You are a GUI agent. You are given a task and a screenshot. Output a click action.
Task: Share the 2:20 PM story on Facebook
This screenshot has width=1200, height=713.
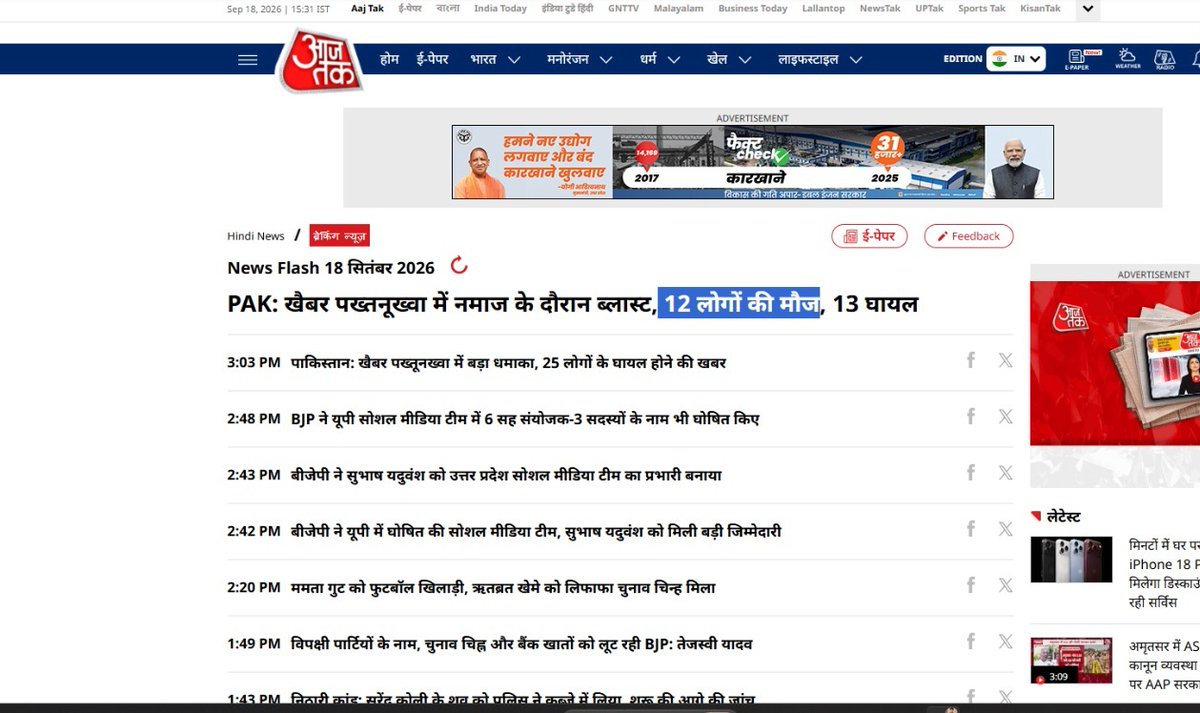[x=971, y=584]
